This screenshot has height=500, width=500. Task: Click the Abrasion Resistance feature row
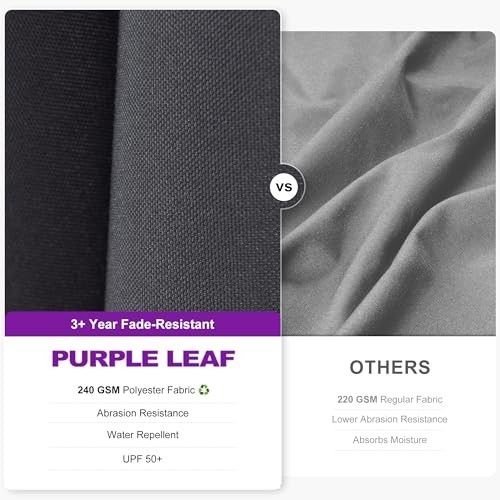tap(143, 413)
